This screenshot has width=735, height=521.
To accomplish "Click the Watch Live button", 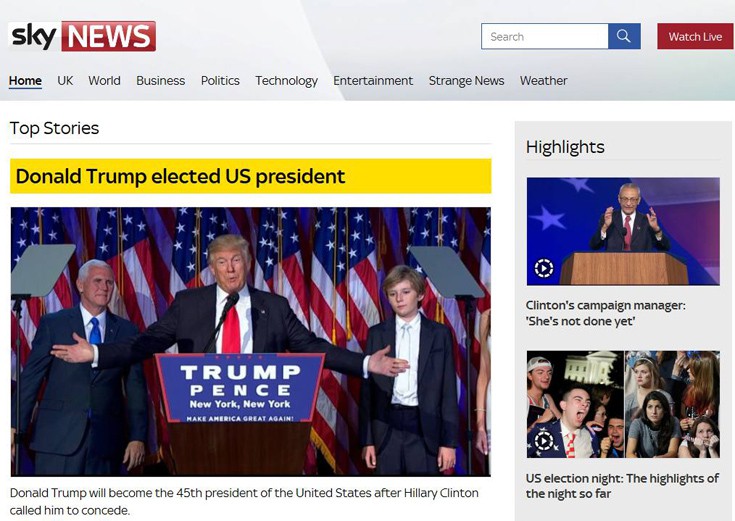I will 695,36.
